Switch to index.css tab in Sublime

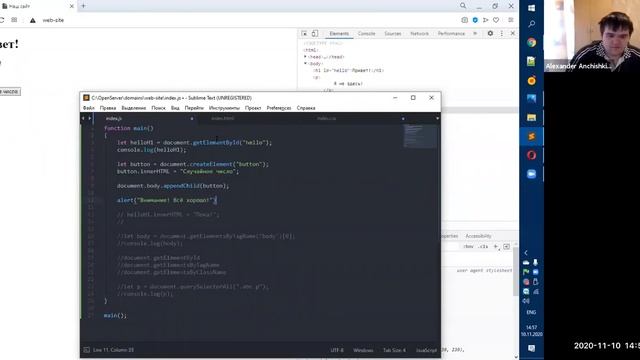pos(327,119)
